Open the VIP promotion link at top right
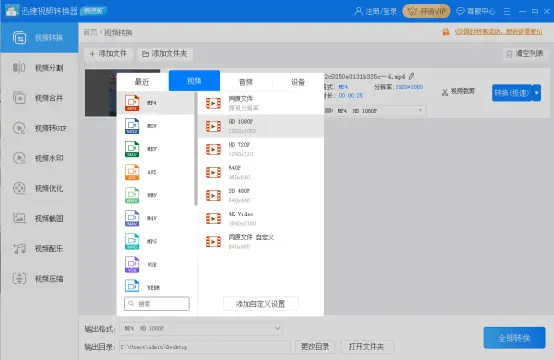 pos(498,32)
